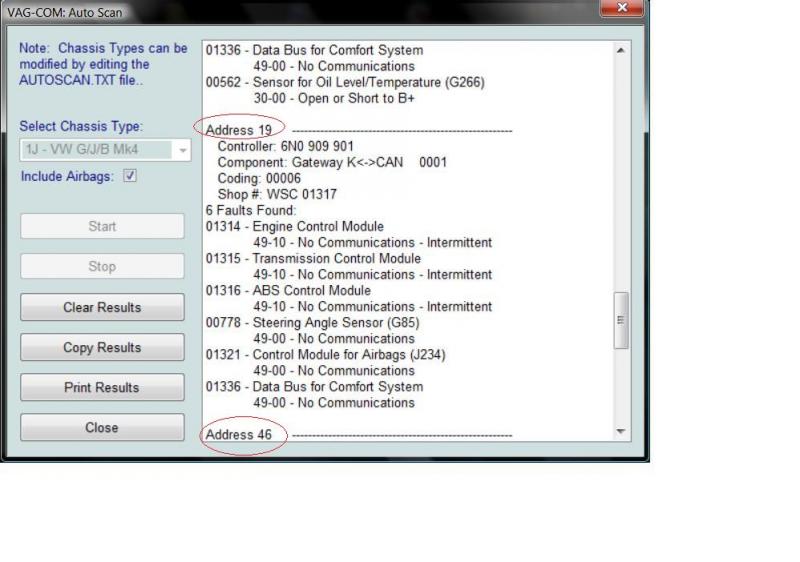Click '01321 - Control Module for Airbags (J234)'

click(x=326, y=355)
